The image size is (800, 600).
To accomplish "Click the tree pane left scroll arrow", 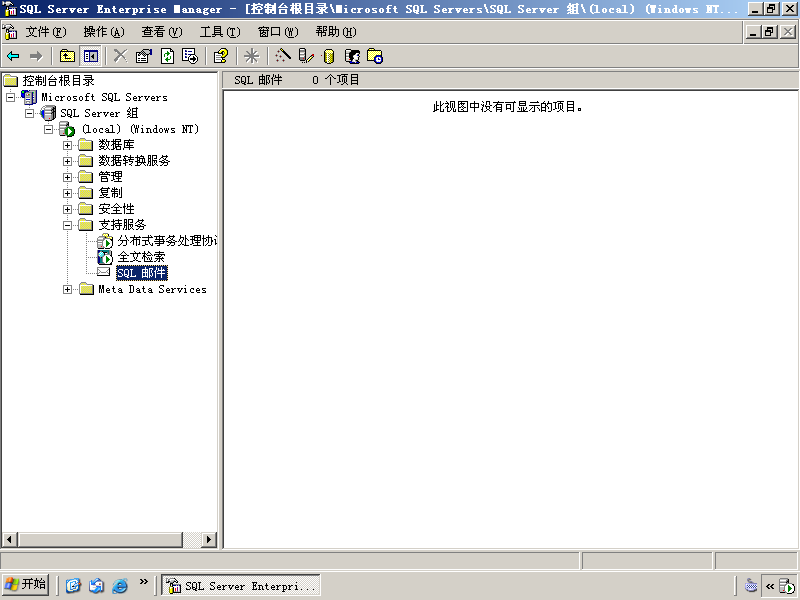I will tap(10, 539).
